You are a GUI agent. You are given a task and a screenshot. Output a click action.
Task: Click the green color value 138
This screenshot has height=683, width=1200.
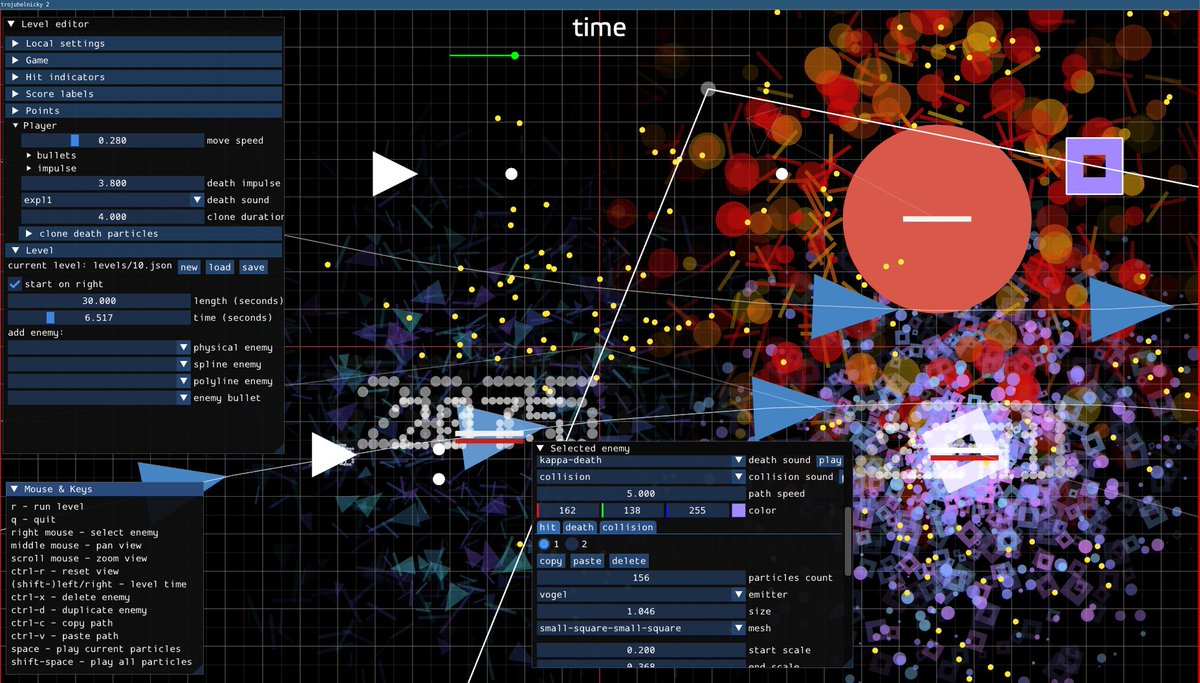(633, 511)
